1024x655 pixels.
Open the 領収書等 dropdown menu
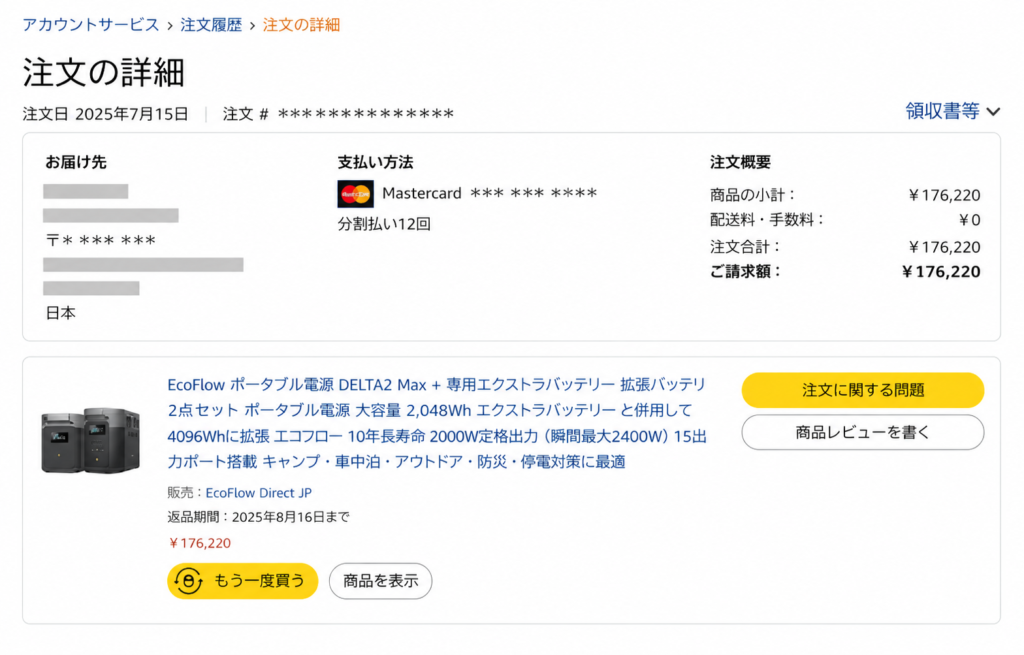tap(952, 111)
